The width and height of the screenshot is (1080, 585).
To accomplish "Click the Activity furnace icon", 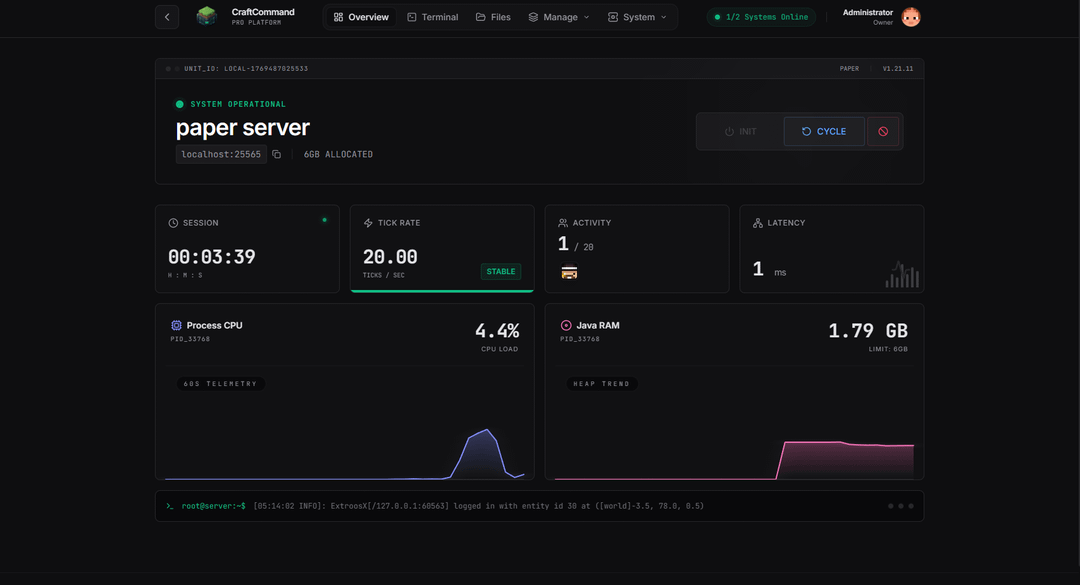I will (x=569, y=271).
